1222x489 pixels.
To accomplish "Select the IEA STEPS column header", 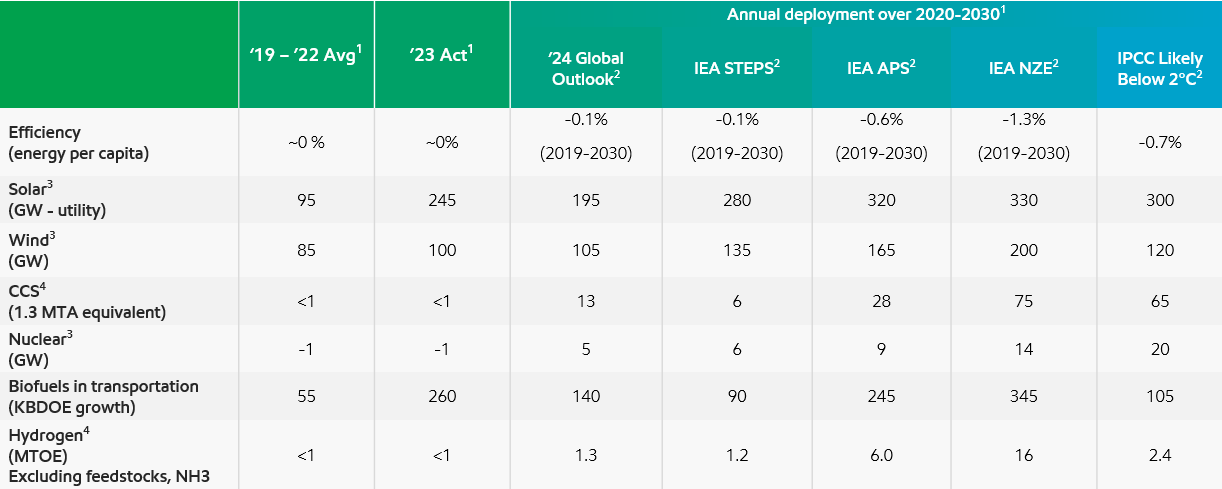I will click(x=737, y=68).
